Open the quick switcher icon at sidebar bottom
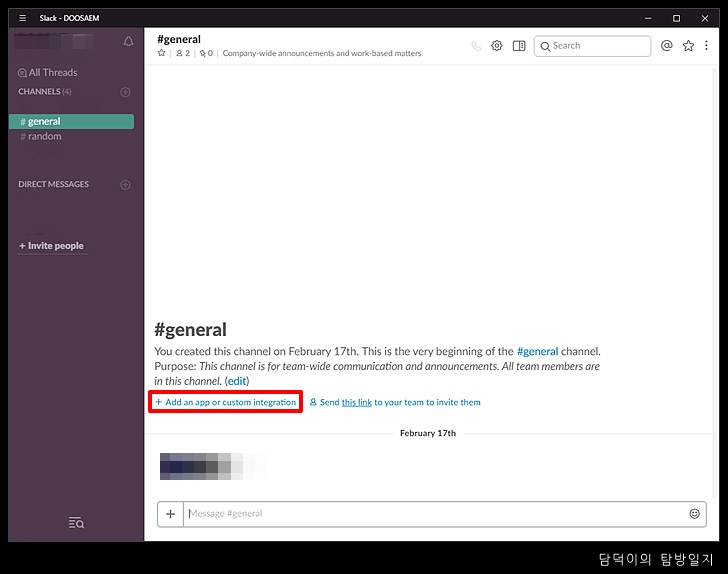 point(76,523)
